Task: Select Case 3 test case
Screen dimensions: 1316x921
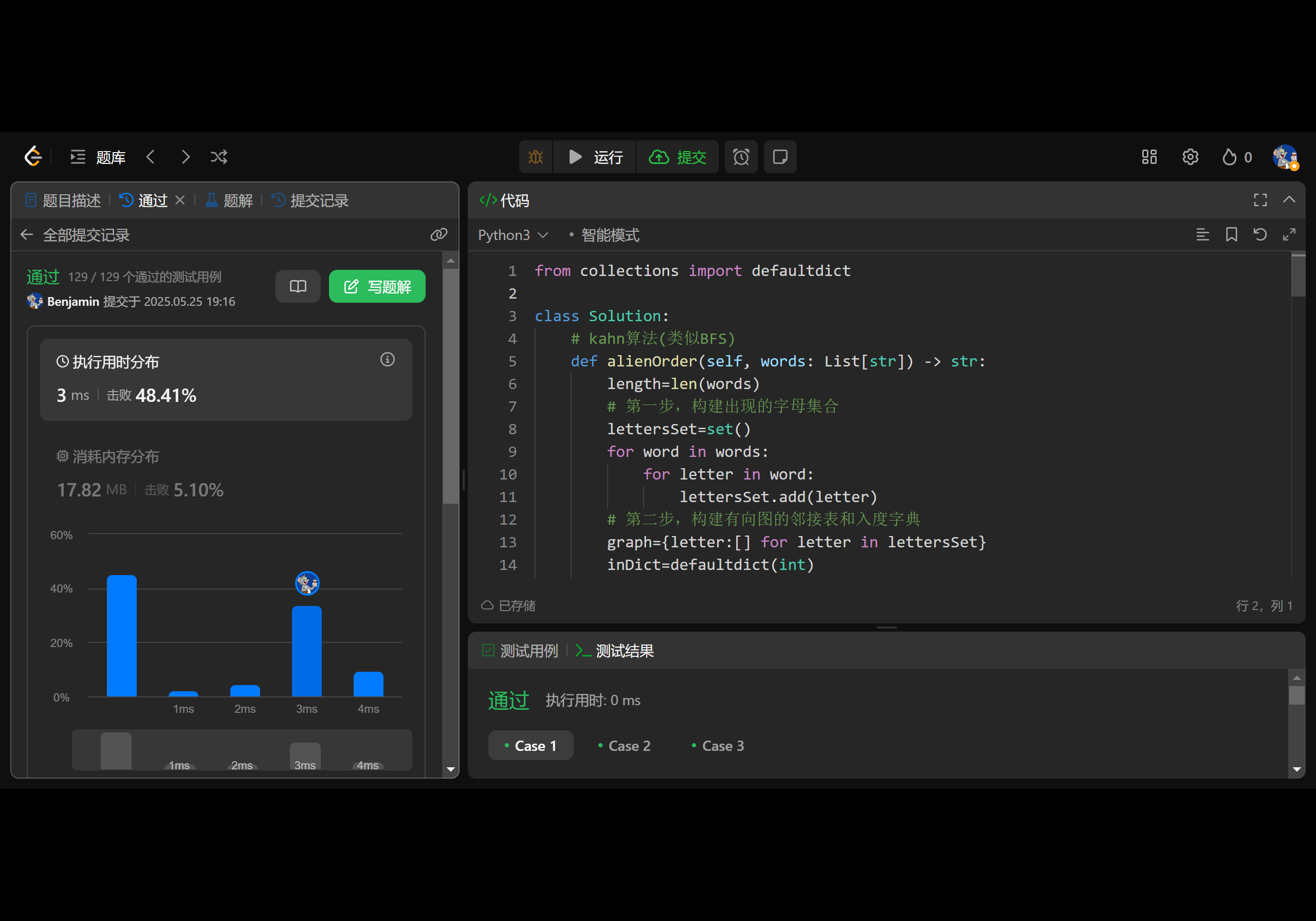Action: click(717, 746)
